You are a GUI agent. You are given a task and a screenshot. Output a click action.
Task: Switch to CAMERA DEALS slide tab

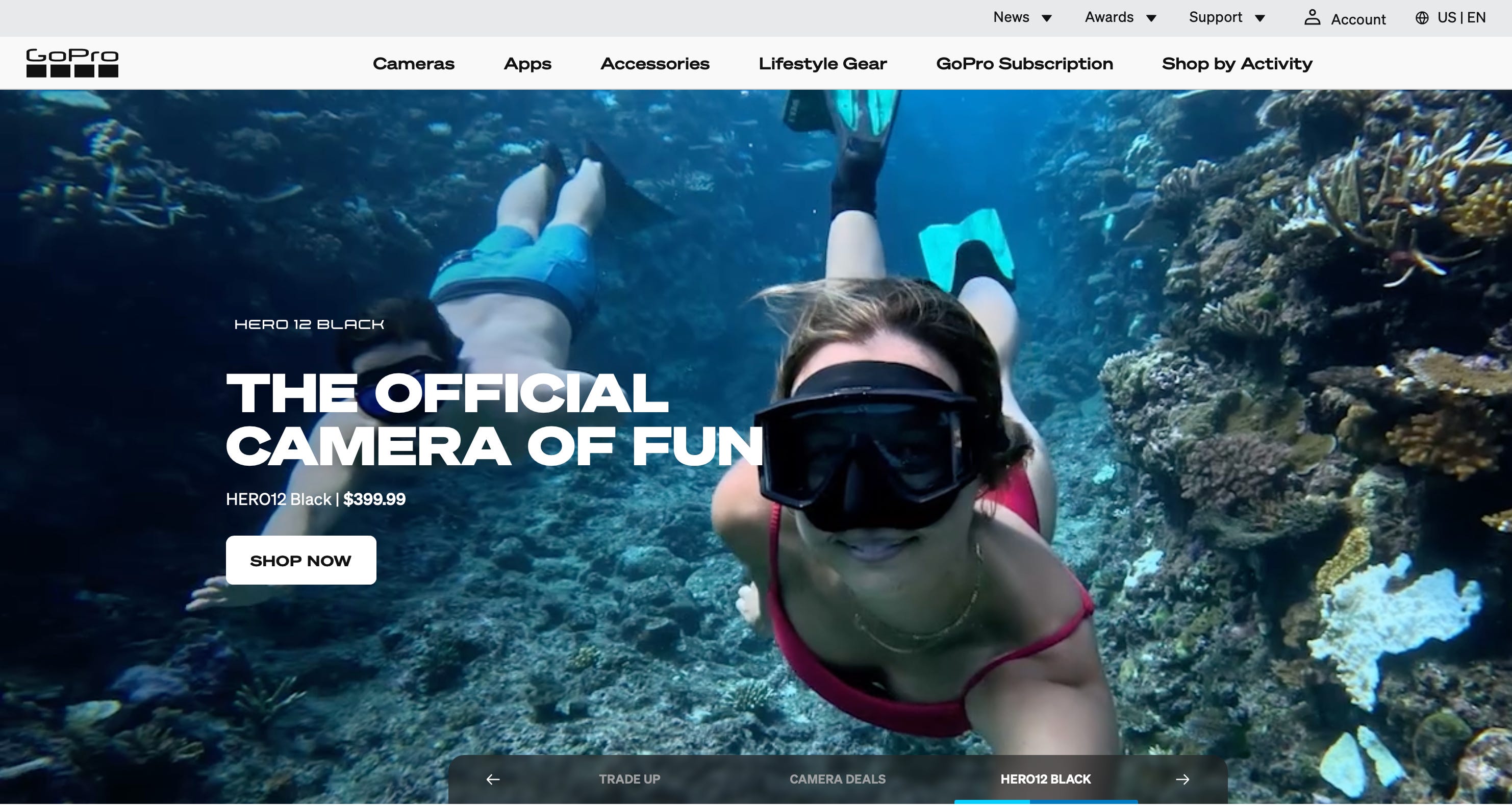click(x=838, y=779)
